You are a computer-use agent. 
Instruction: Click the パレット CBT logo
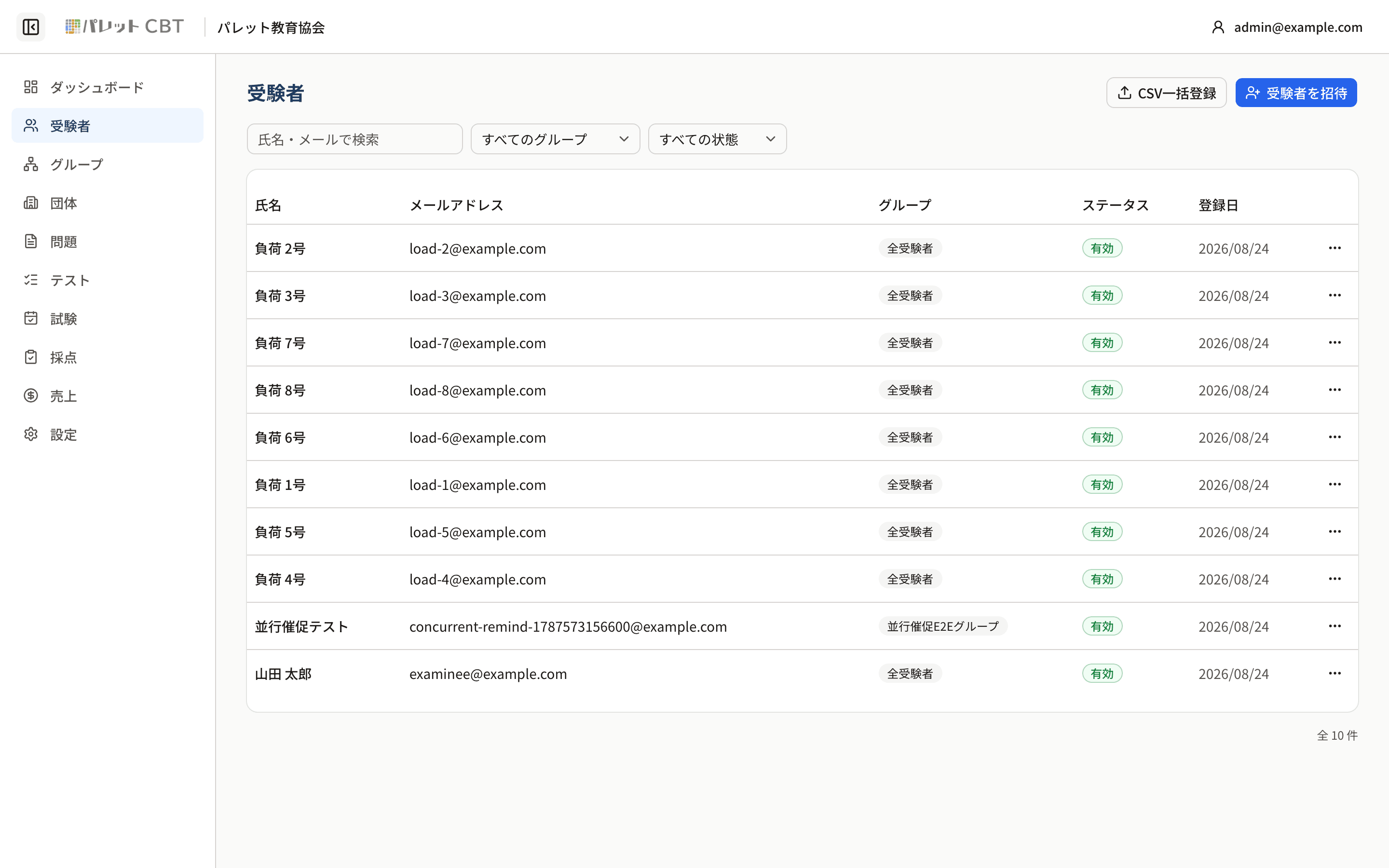pyautogui.click(x=124, y=27)
